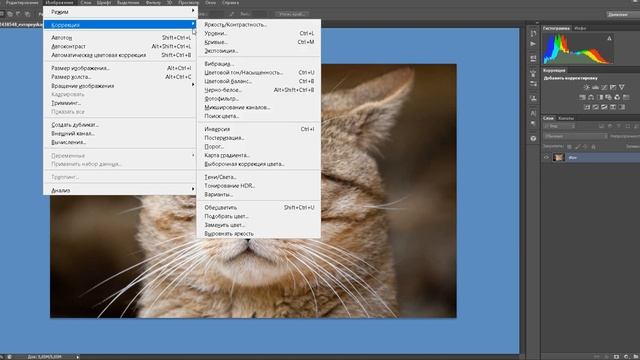
Task: Add a Black & White adjustment icon
Action: click(600, 97)
